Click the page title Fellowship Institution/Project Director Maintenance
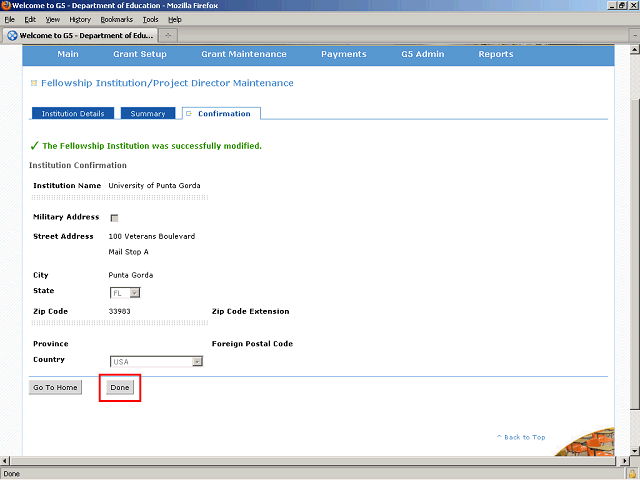Screen dimensions: 640x480 point(167,83)
